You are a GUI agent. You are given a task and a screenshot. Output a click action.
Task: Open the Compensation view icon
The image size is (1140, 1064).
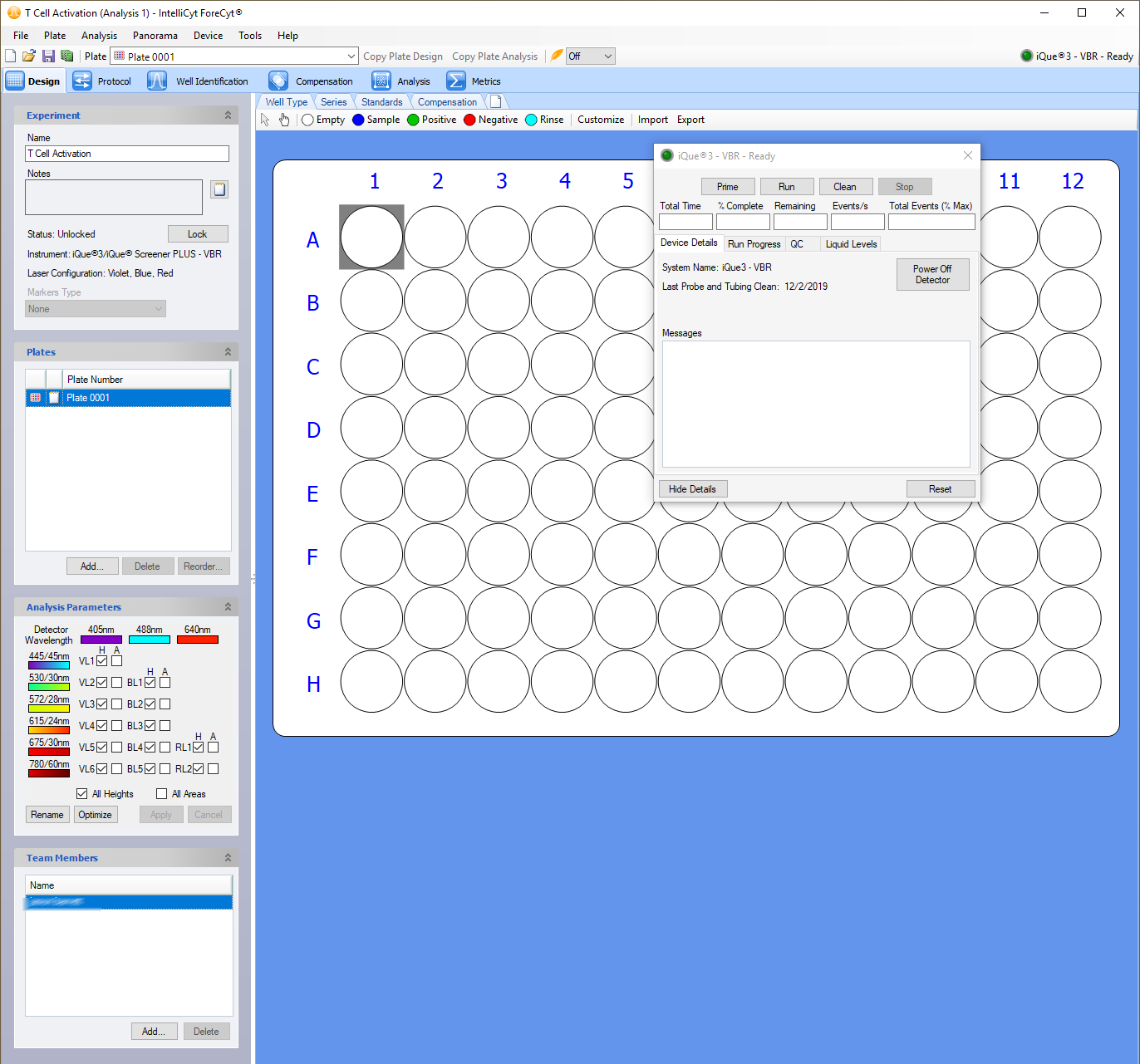point(278,81)
